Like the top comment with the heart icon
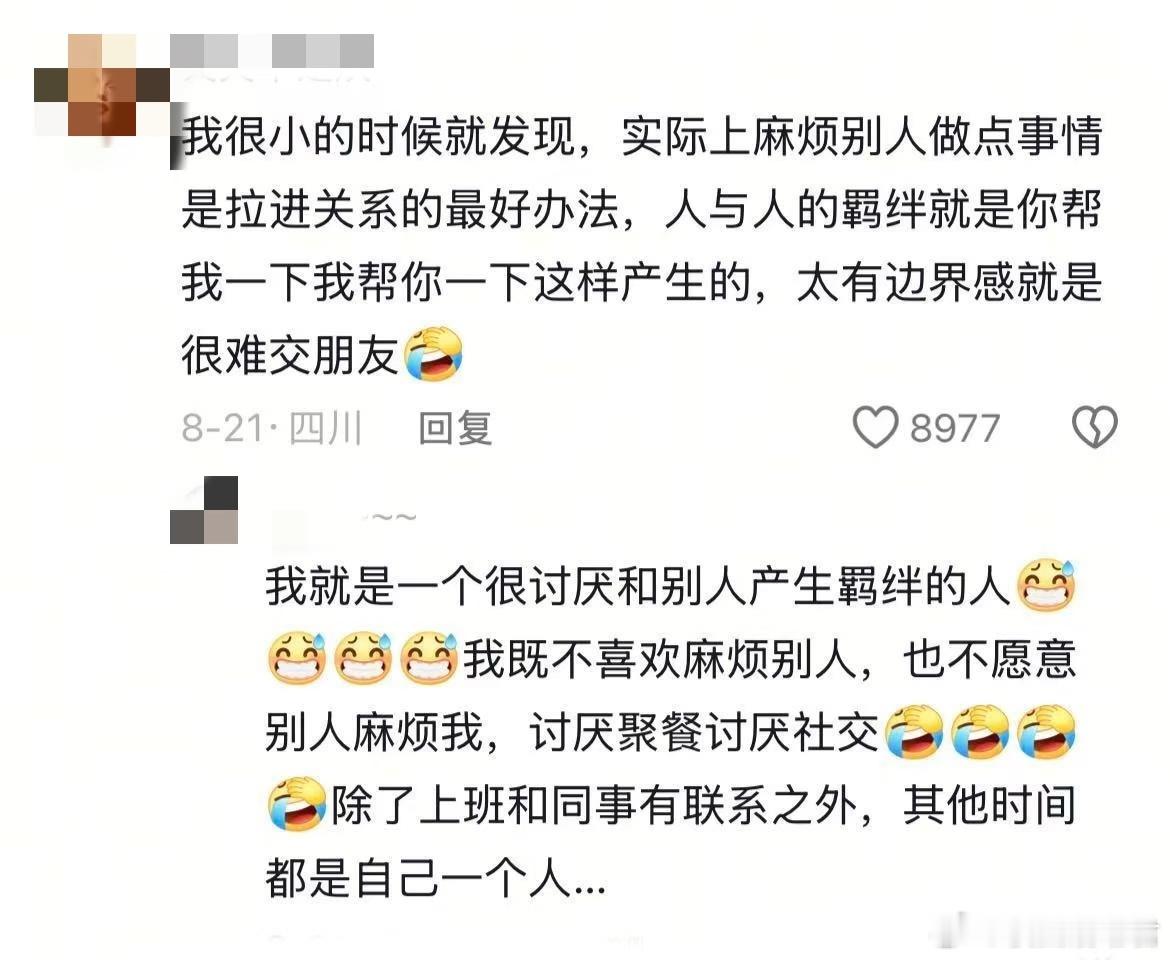This screenshot has height=960, width=1170. [x=875, y=427]
